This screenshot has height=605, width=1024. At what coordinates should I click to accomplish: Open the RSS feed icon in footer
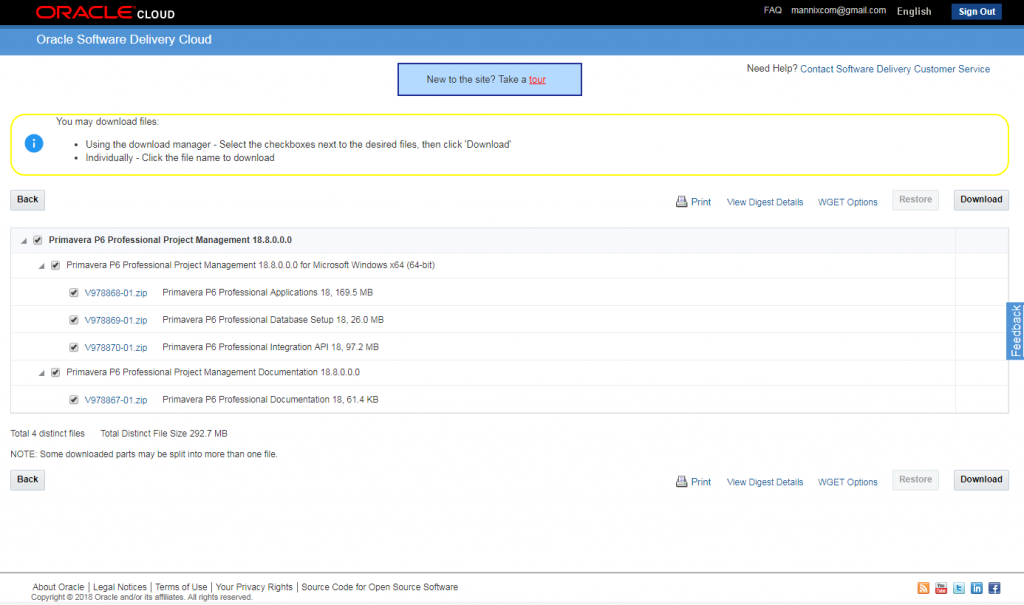(923, 588)
